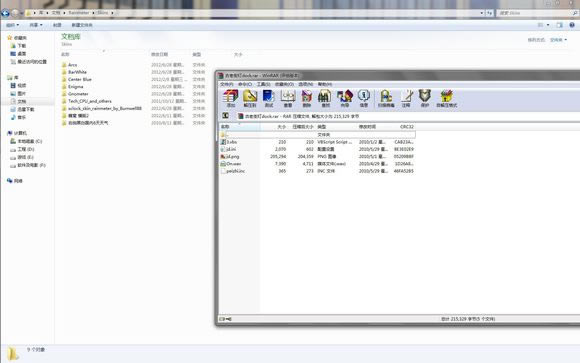Open Local Disk (C:) in sidebar

point(26,141)
